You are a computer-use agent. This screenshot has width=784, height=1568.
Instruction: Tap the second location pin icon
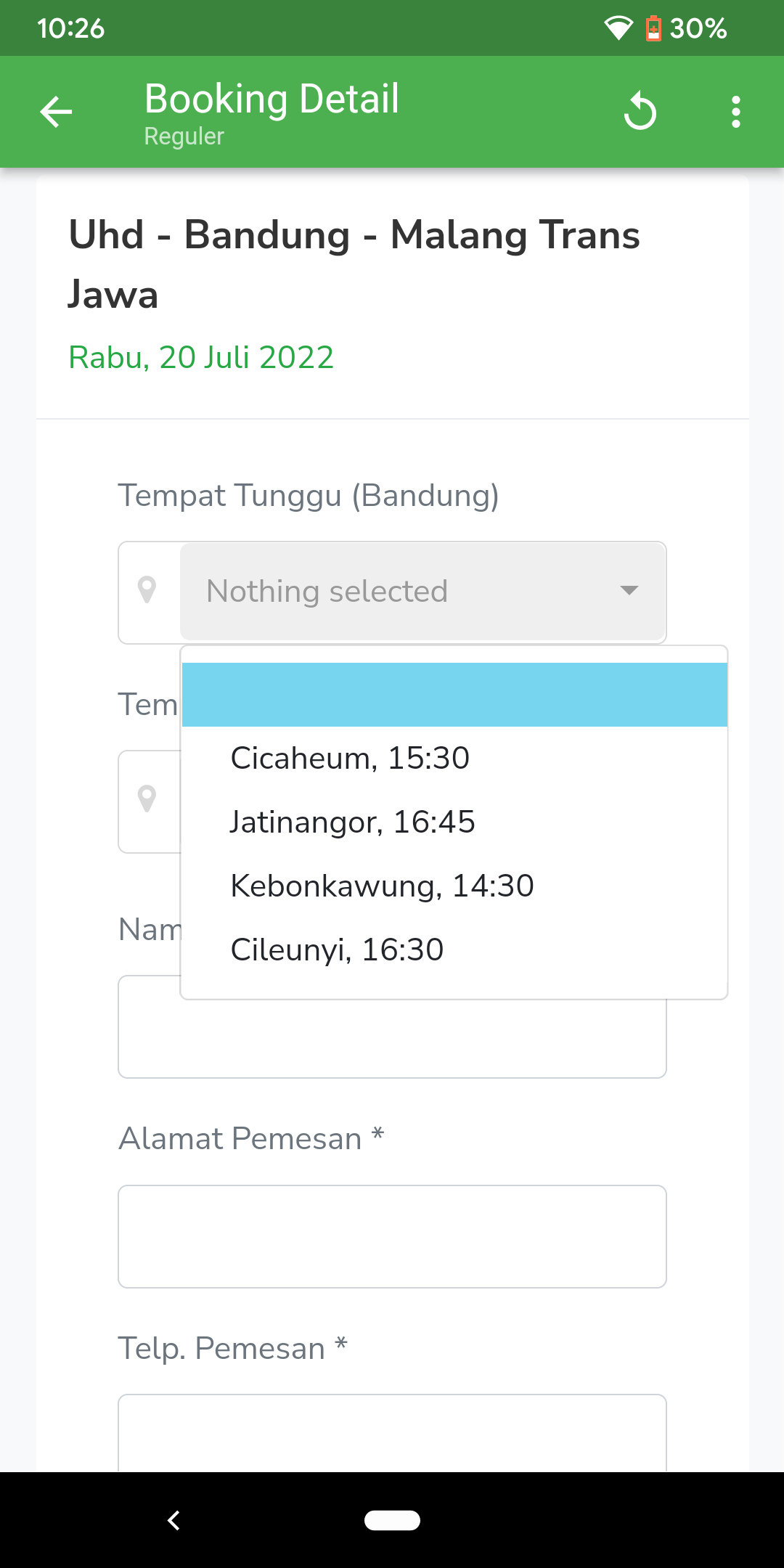(x=147, y=799)
